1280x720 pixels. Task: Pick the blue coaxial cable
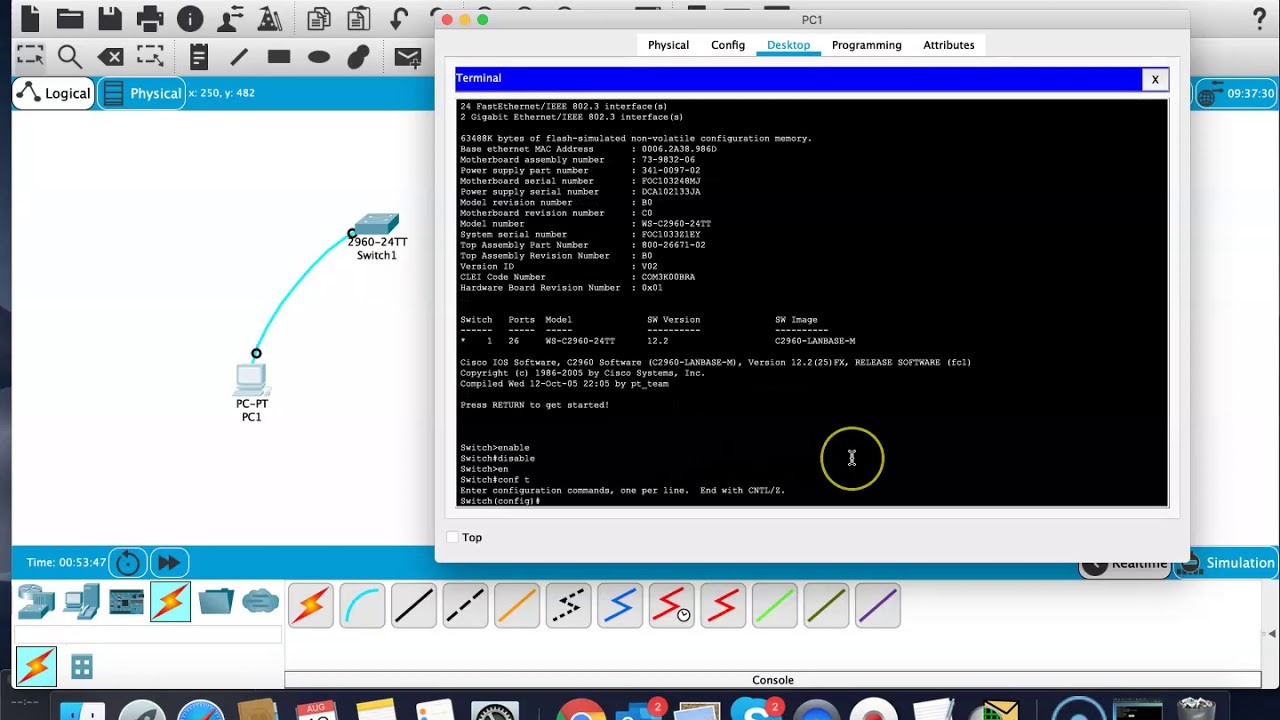[620, 606]
